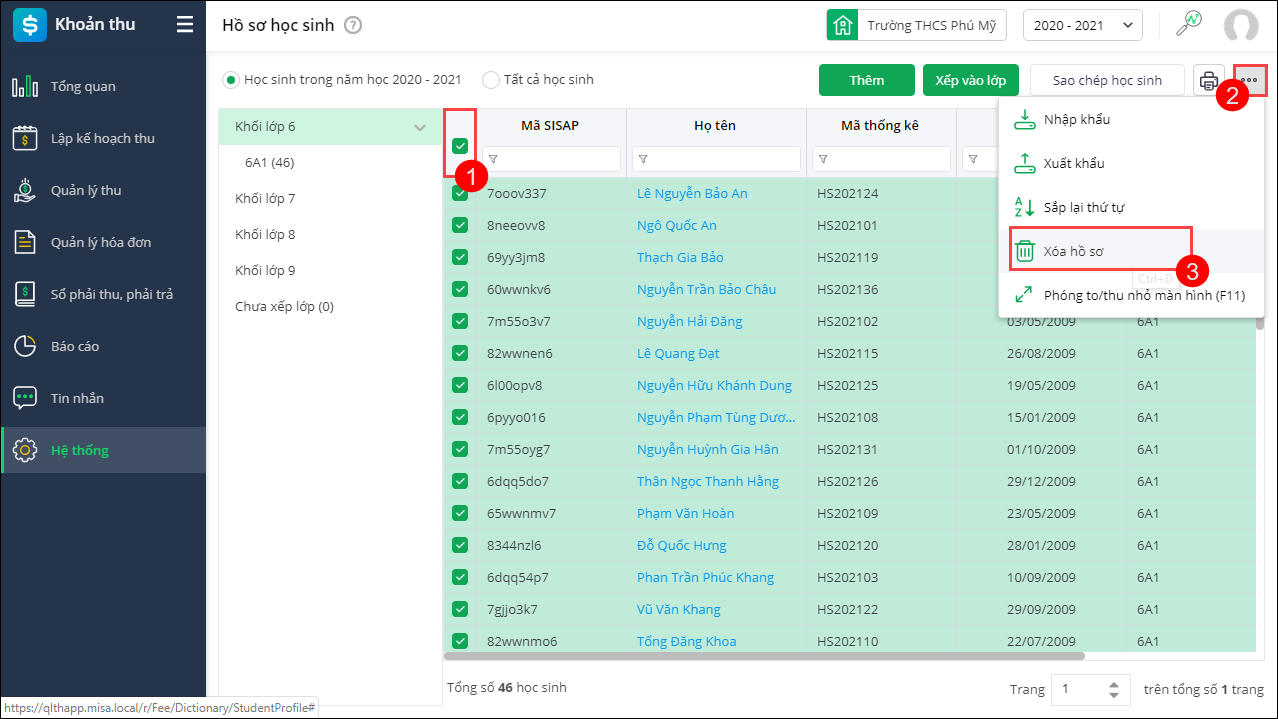Toggle the select-all header checkbox

(x=460, y=145)
